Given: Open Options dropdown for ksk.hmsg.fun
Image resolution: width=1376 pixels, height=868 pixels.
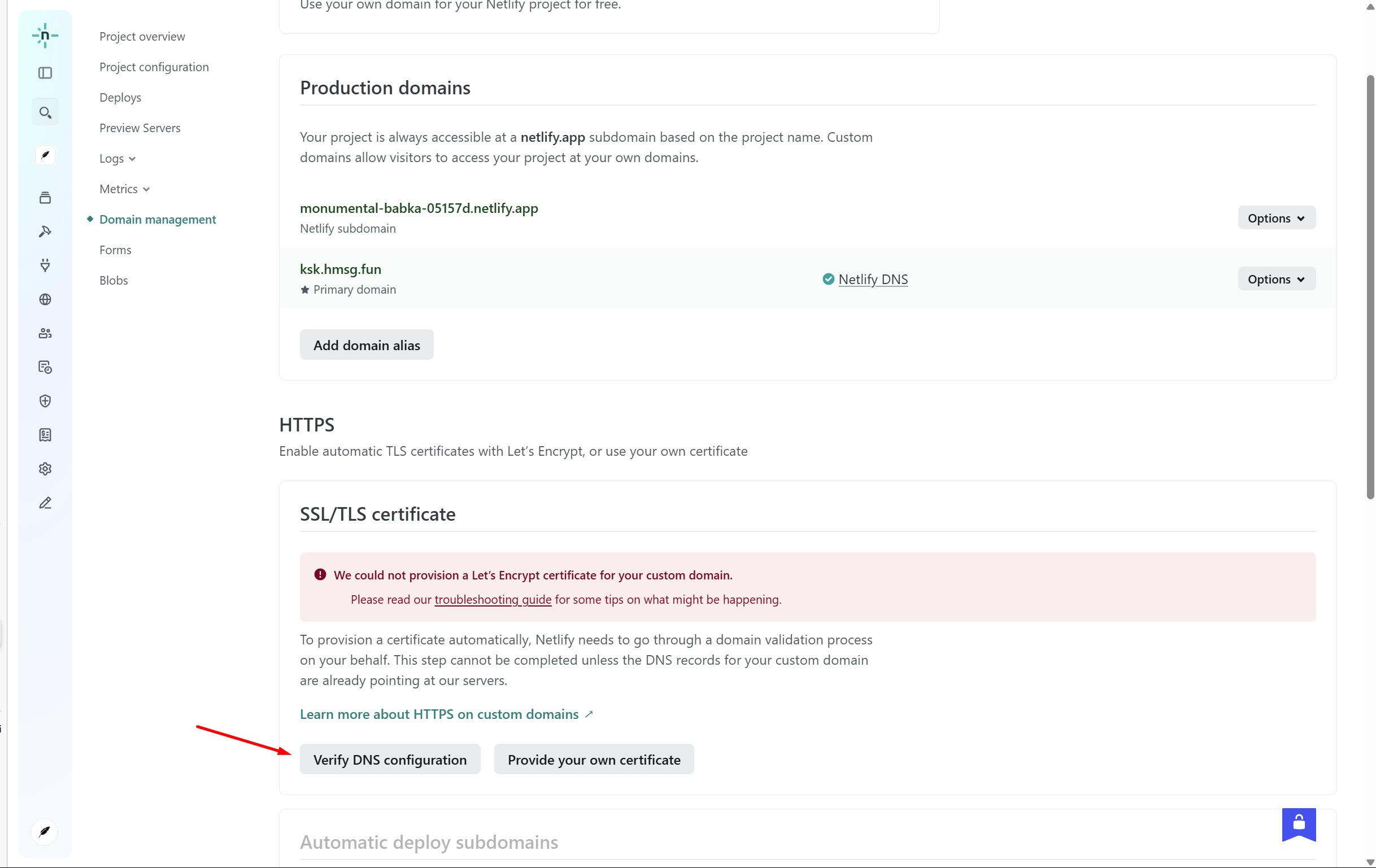Looking at the screenshot, I should click(x=1276, y=279).
